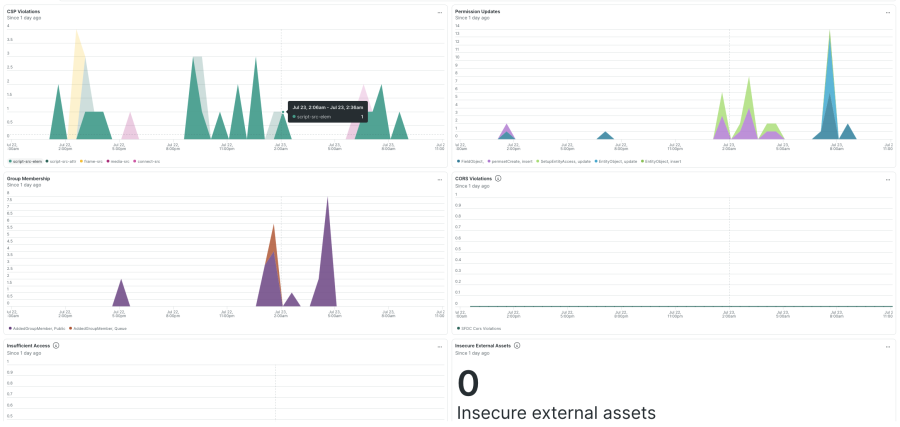Image resolution: width=900 pixels, height=427 pixels.
Task: Click 'Since 1 day ago' under CORS Violations
Action: (472, 186)
